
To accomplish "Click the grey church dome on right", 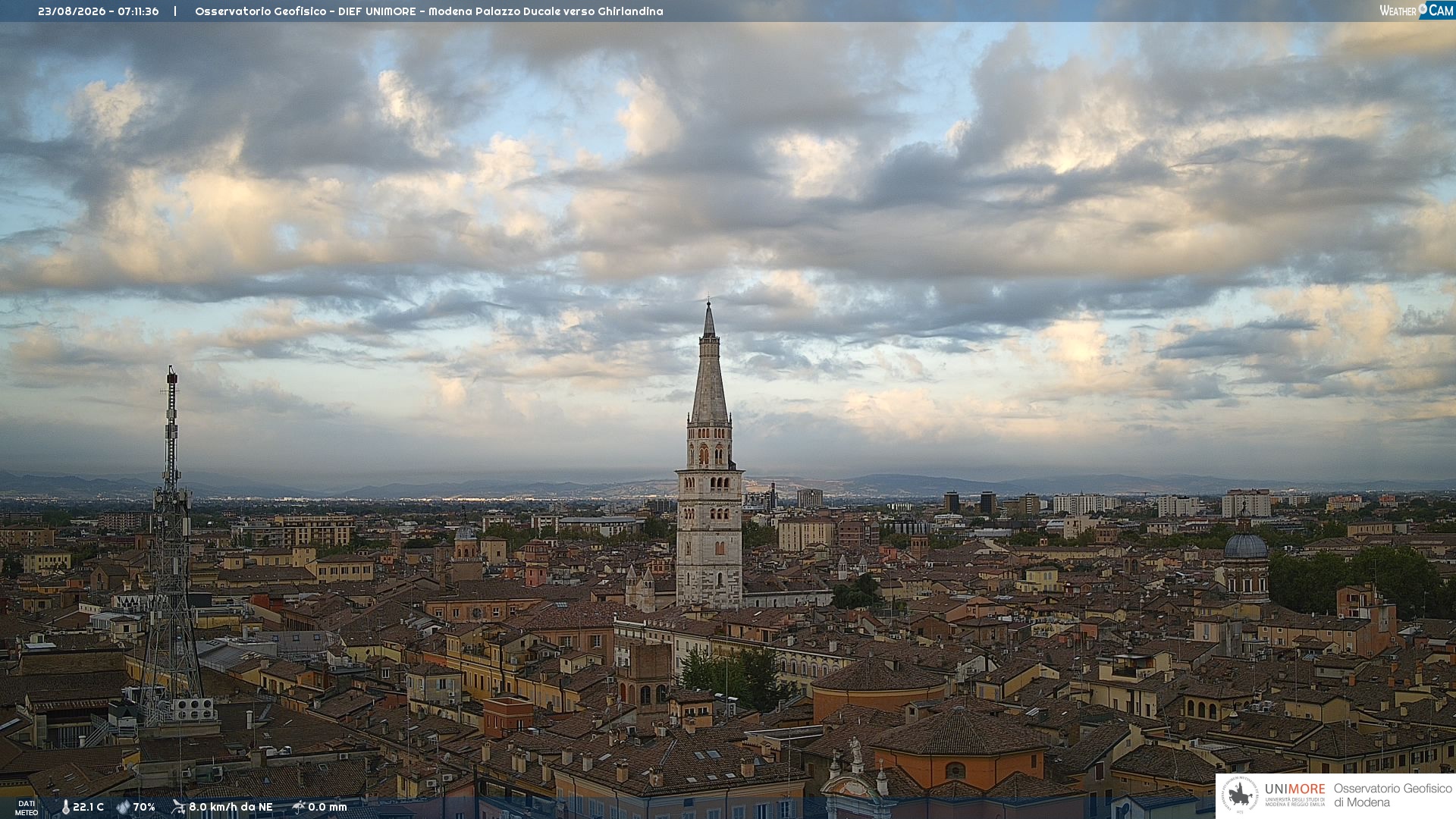I will tap(1245, 544).
